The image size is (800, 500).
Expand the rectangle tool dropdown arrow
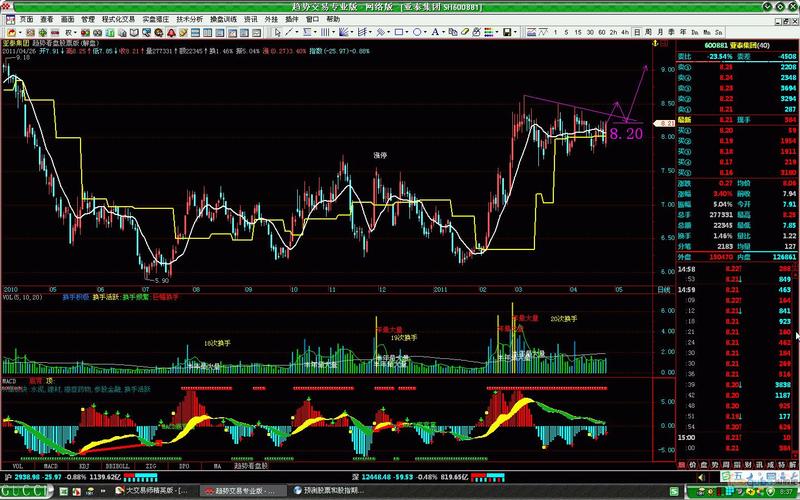coord(407,33)
